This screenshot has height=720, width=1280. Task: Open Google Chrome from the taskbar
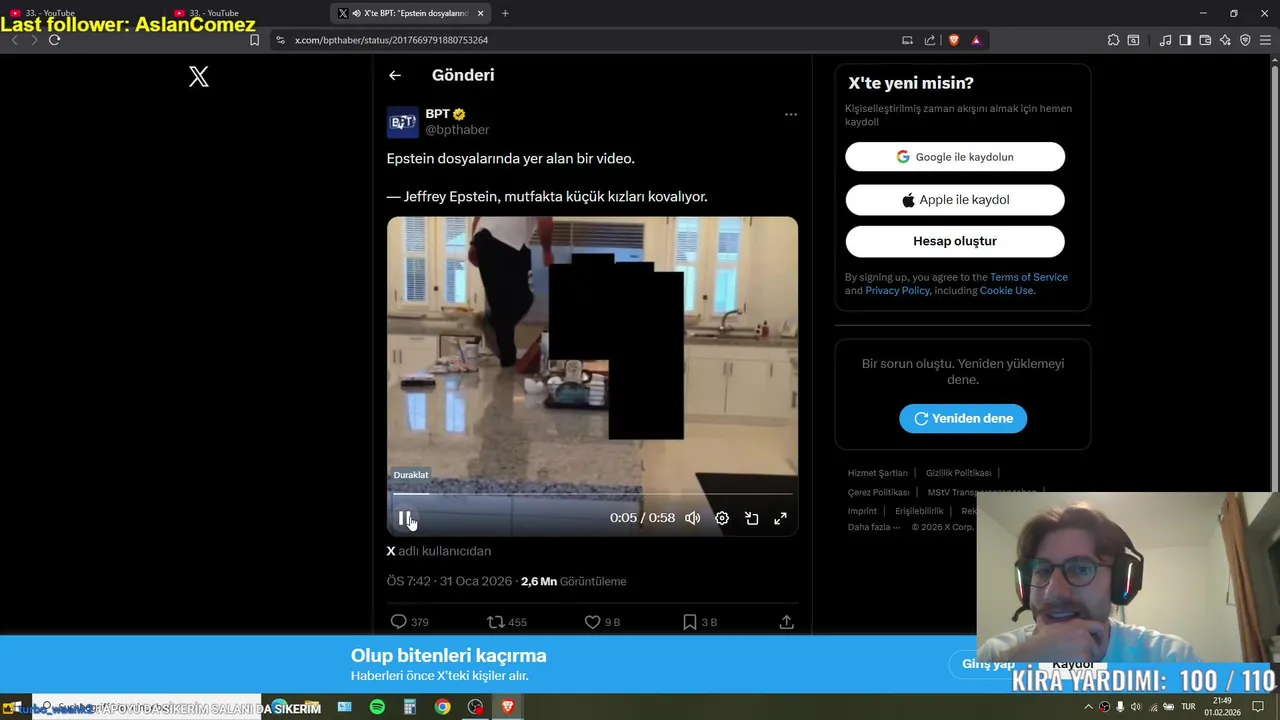coord(442,707)
